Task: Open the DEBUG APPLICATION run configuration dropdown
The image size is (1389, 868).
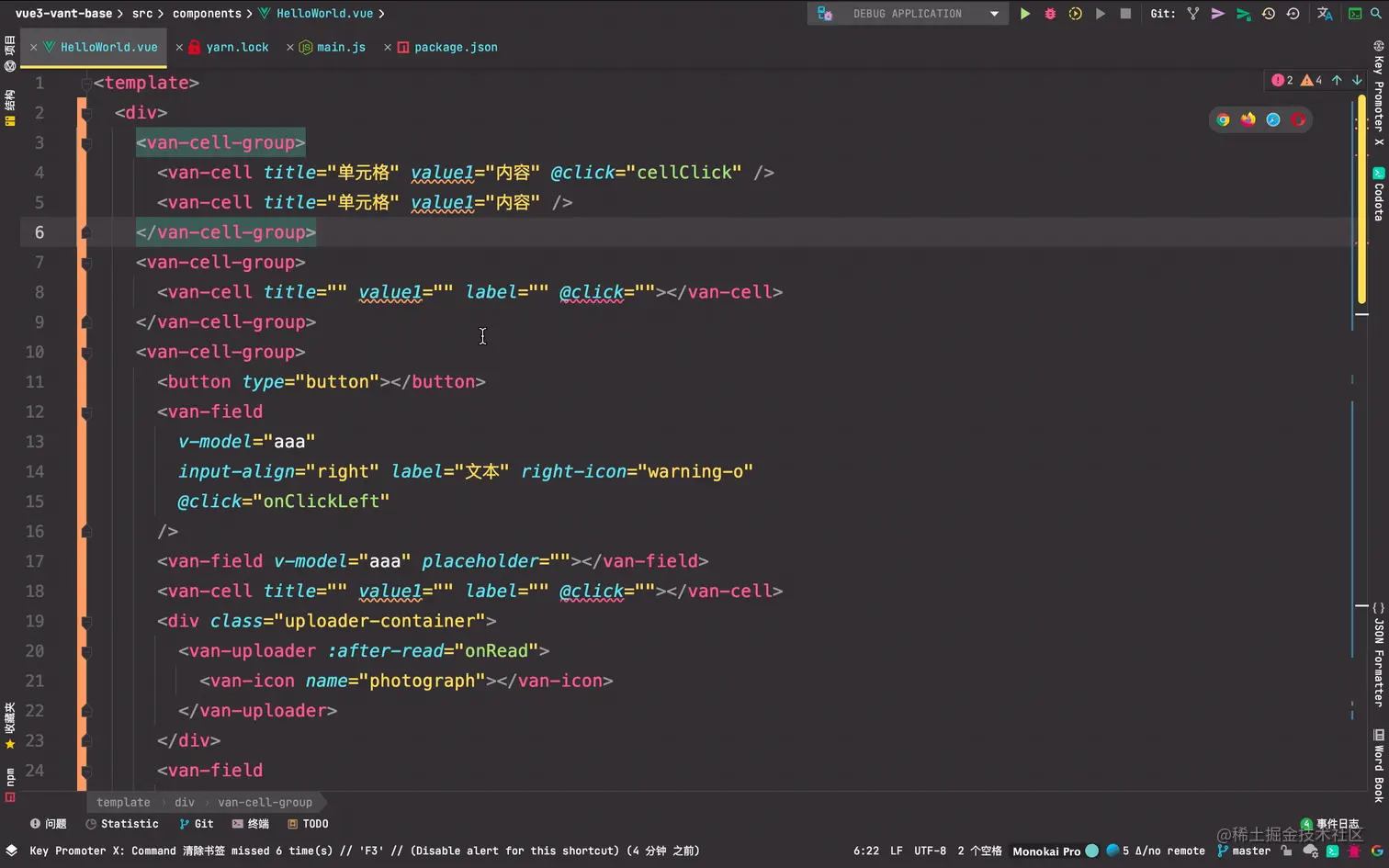Action: pos(908,14)
